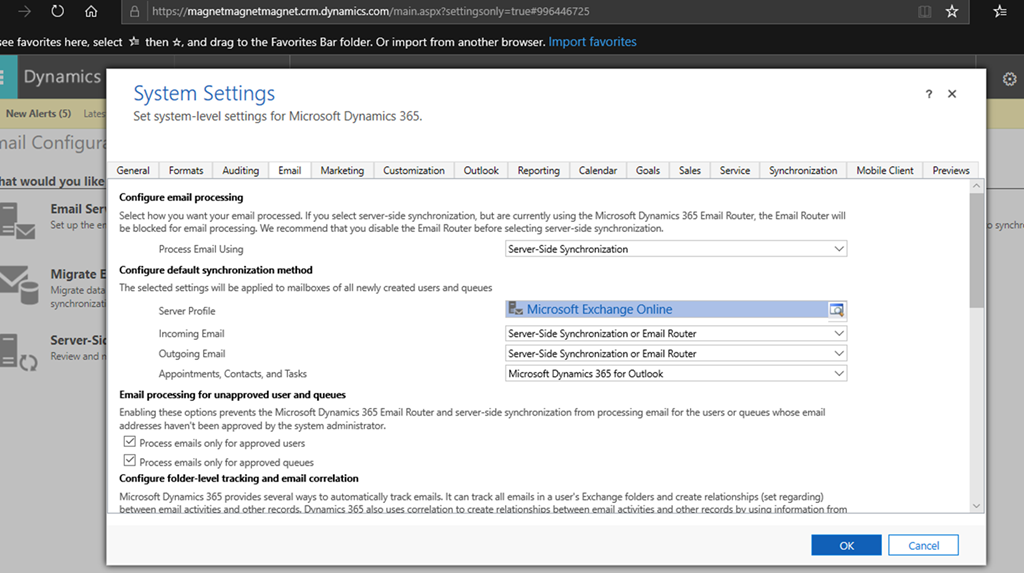
Task: Click the favorites star icon in address bar
Action: coord(952,12)
